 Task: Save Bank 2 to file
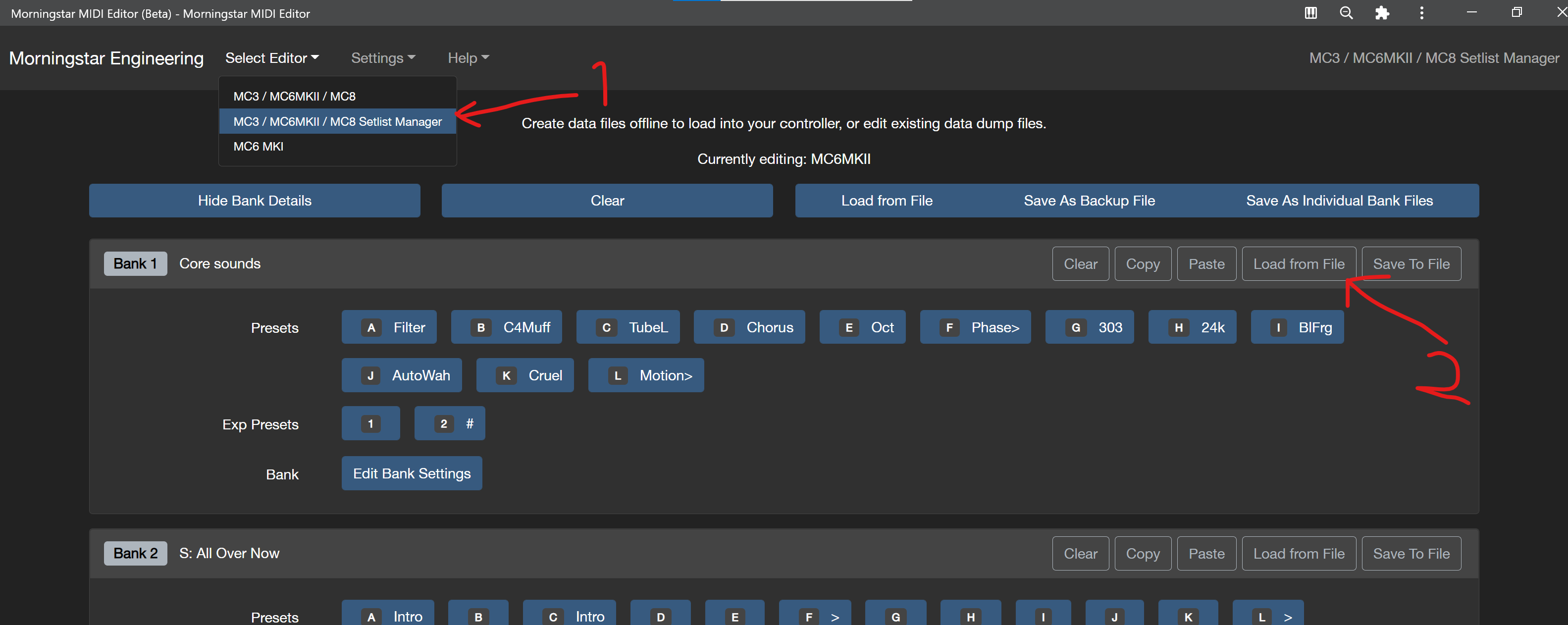tap(1411, 553)
